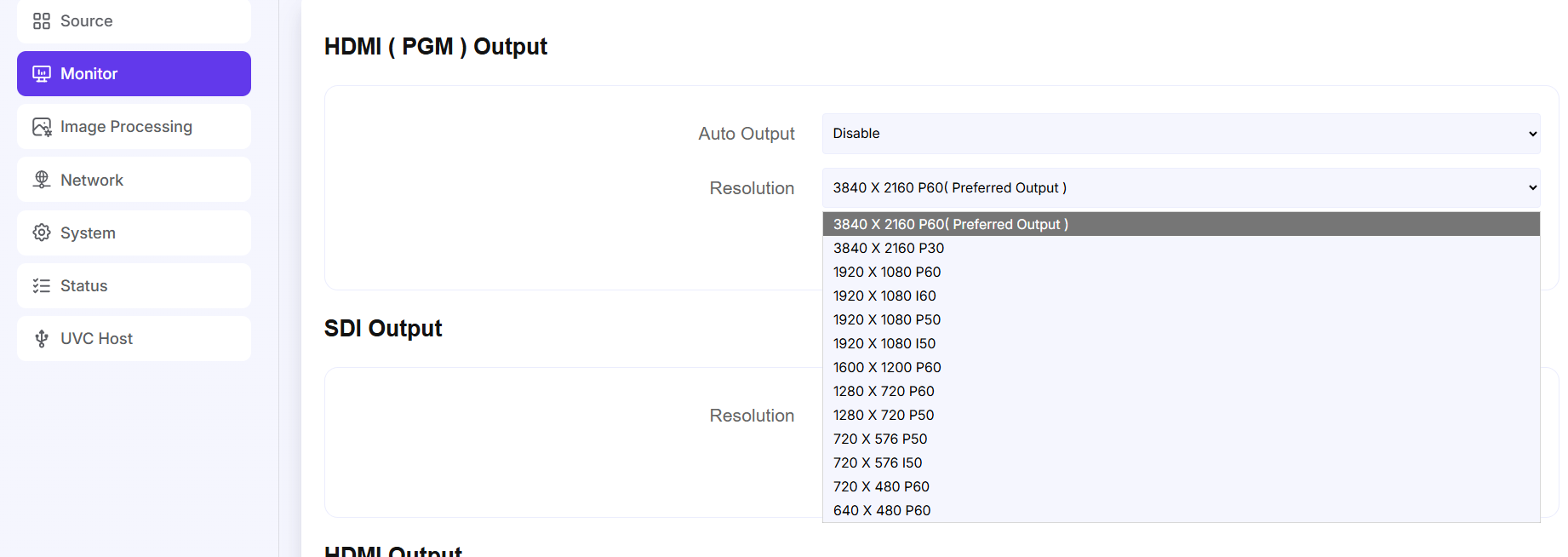Click the Source grid icon
This screenshot has height=557, width=1568.
click(x=42, y=21)
